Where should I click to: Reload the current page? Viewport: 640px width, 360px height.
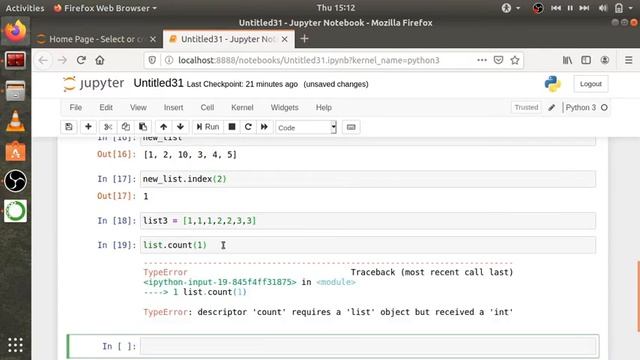81,60
